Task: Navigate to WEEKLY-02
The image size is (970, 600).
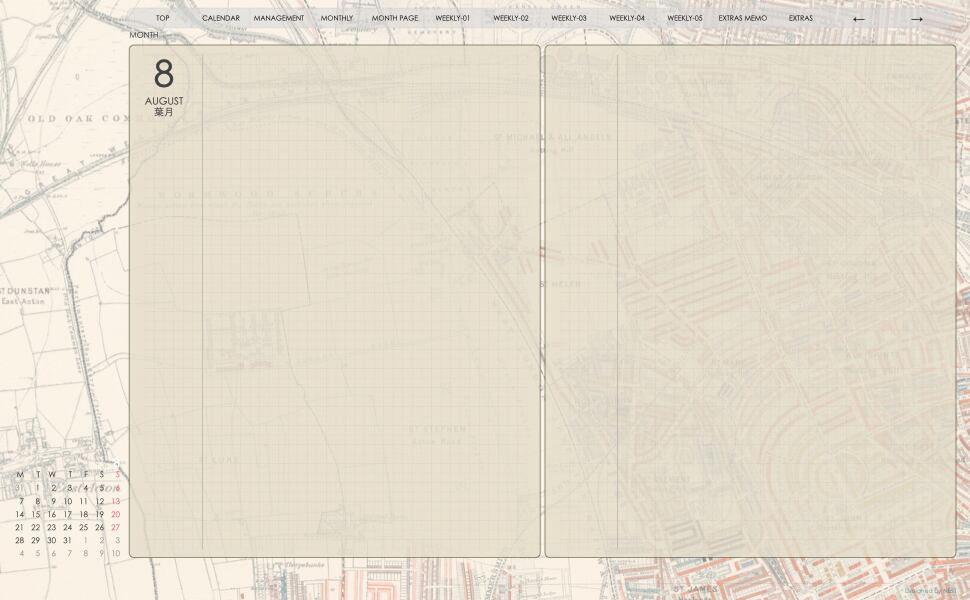Action: tap(511, 18)
